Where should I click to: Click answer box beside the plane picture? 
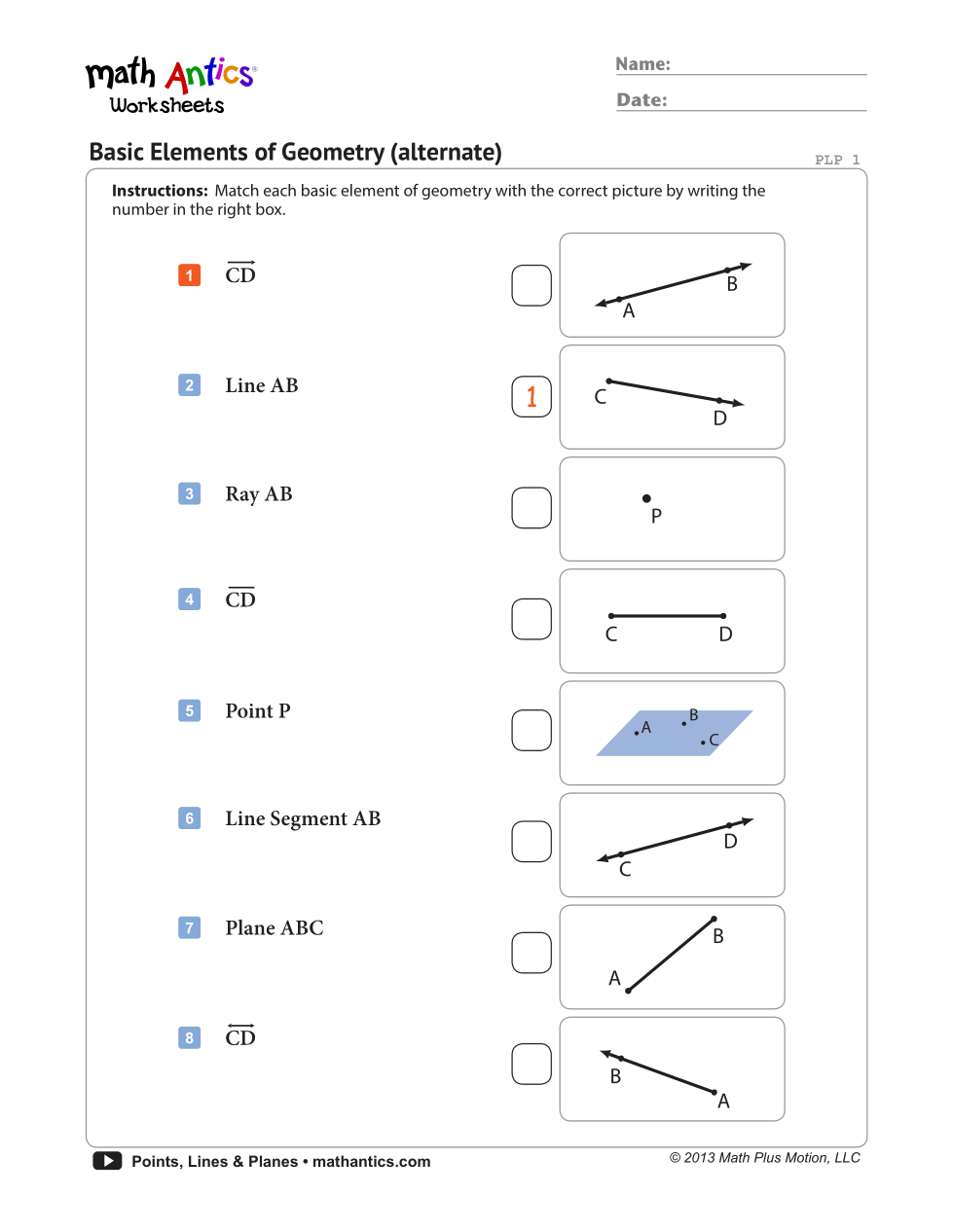pos(531,730)
